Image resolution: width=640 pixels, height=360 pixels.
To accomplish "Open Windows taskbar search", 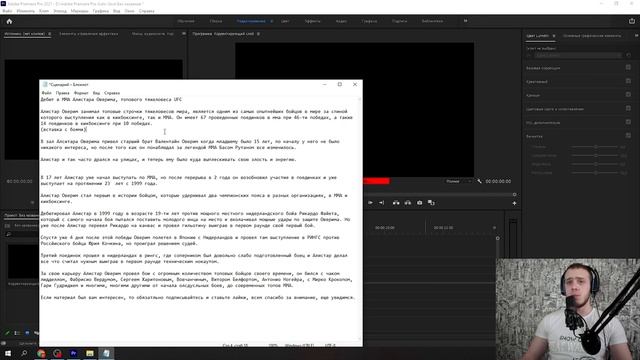I will tap(24, 353).
